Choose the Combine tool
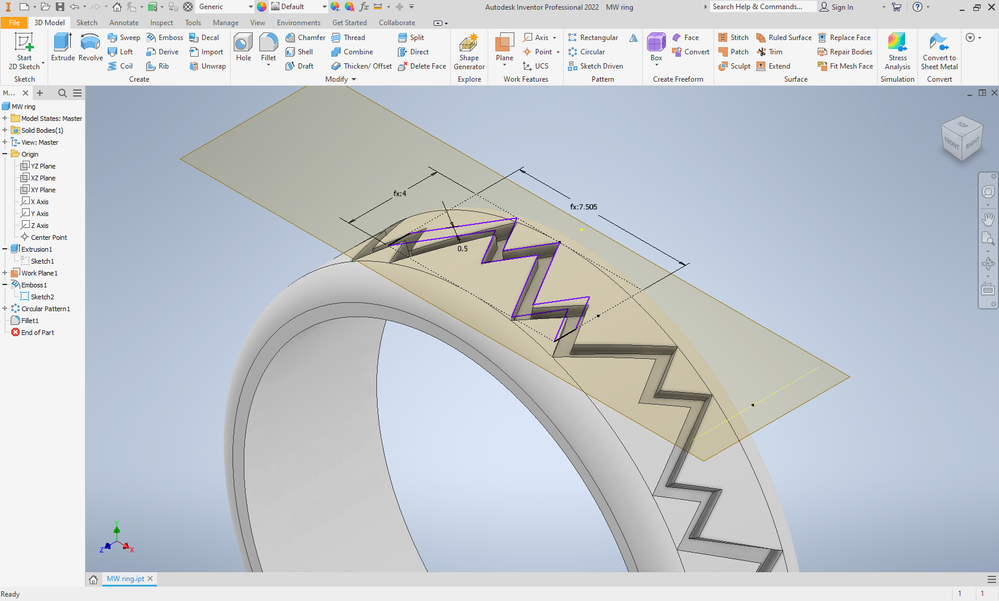Screen dimensions: 999x601 352,52
